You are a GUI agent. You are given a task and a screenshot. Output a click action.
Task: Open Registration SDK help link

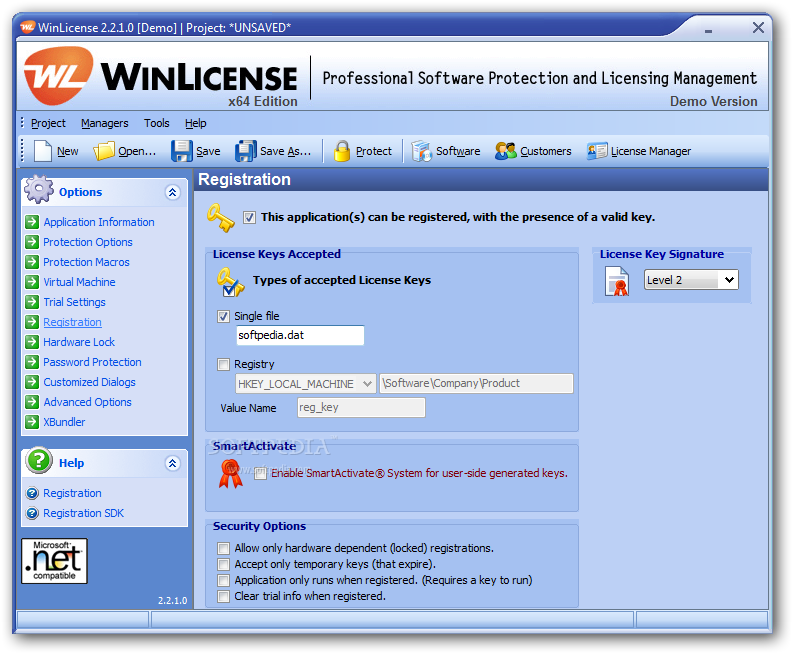pyautogui.click(x=83, y=513)
